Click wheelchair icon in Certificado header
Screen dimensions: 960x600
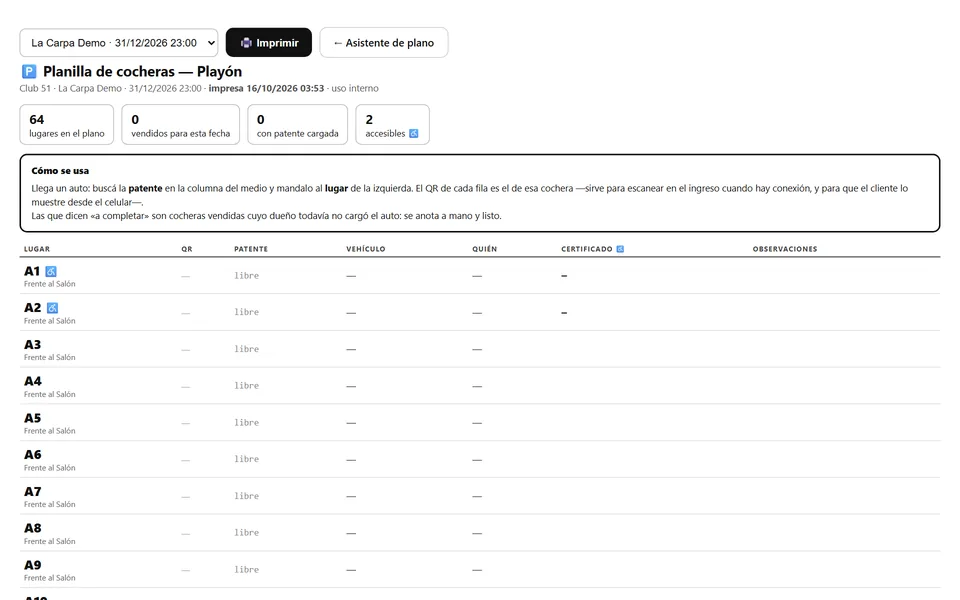click(x=620, y=249)
